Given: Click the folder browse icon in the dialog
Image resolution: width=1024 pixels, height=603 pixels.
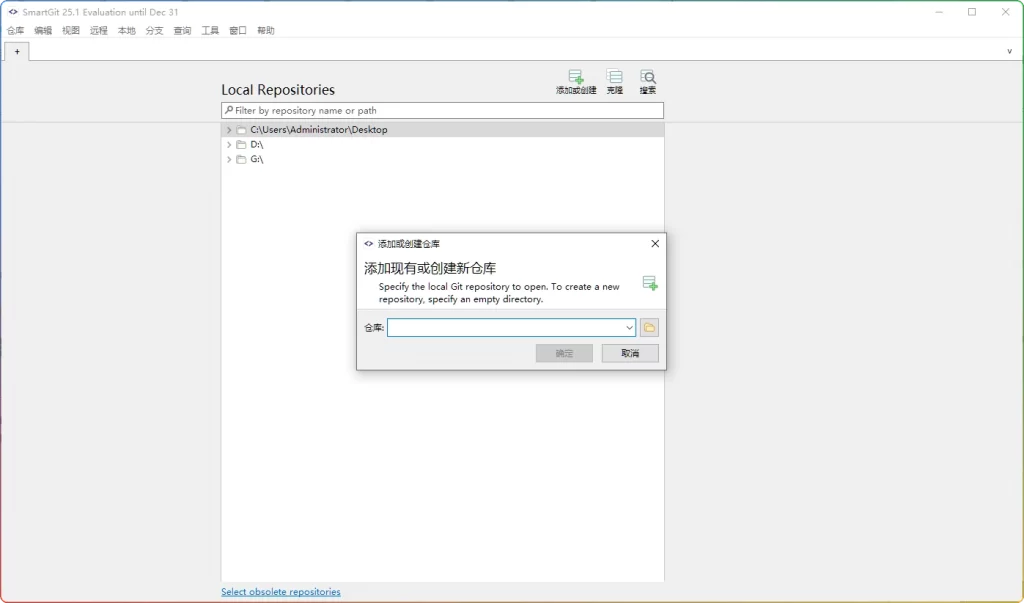Looking at the screenshot, I should click(649, 327).
